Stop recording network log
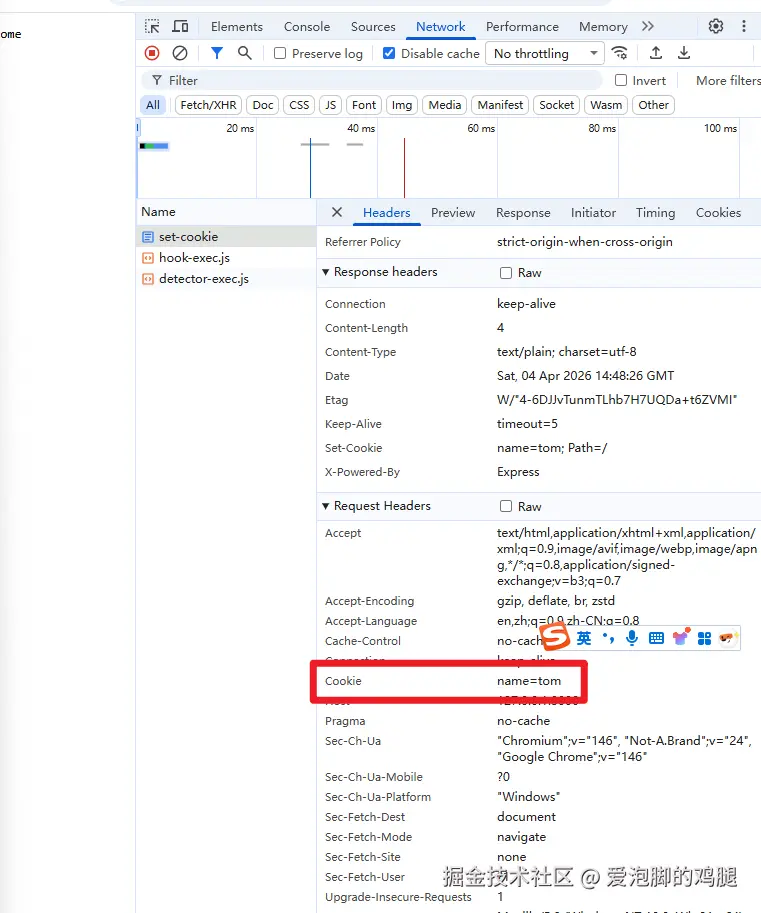 click(x=152, y=53)
